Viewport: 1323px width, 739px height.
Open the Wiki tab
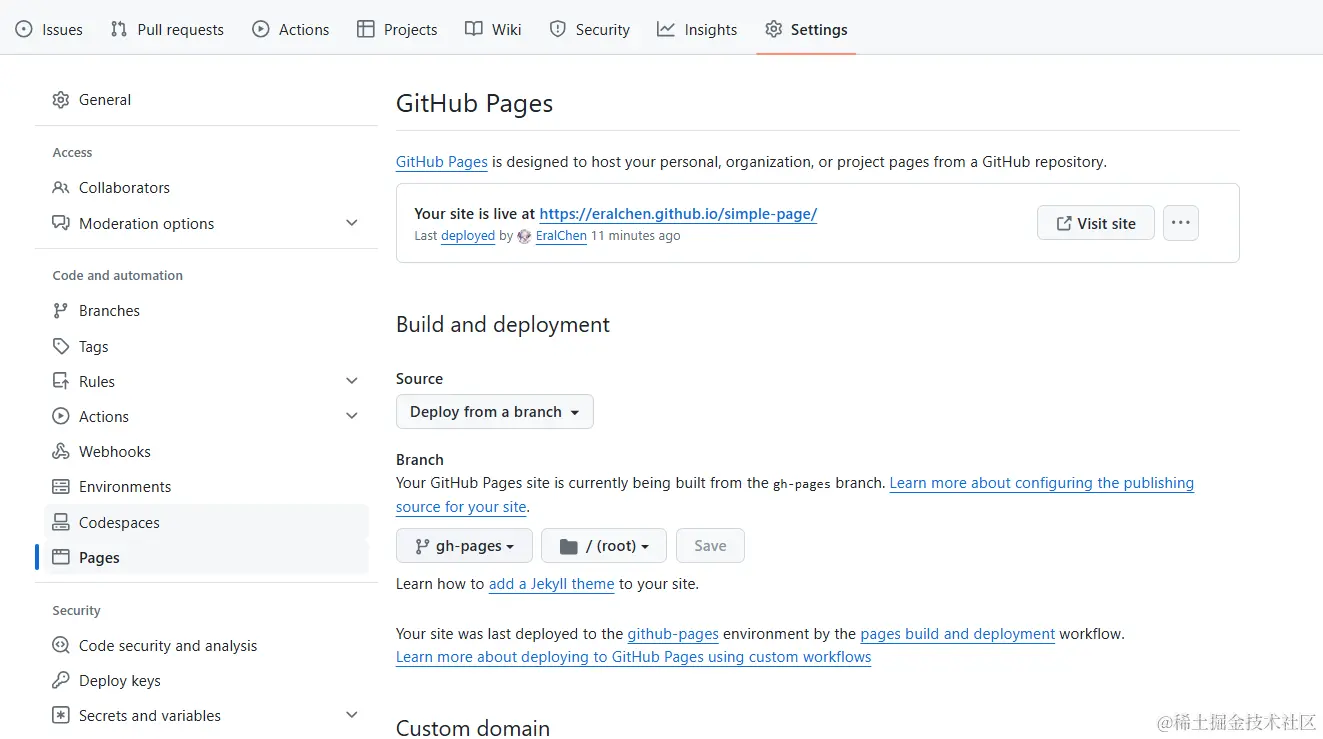(x=493, y=29)
